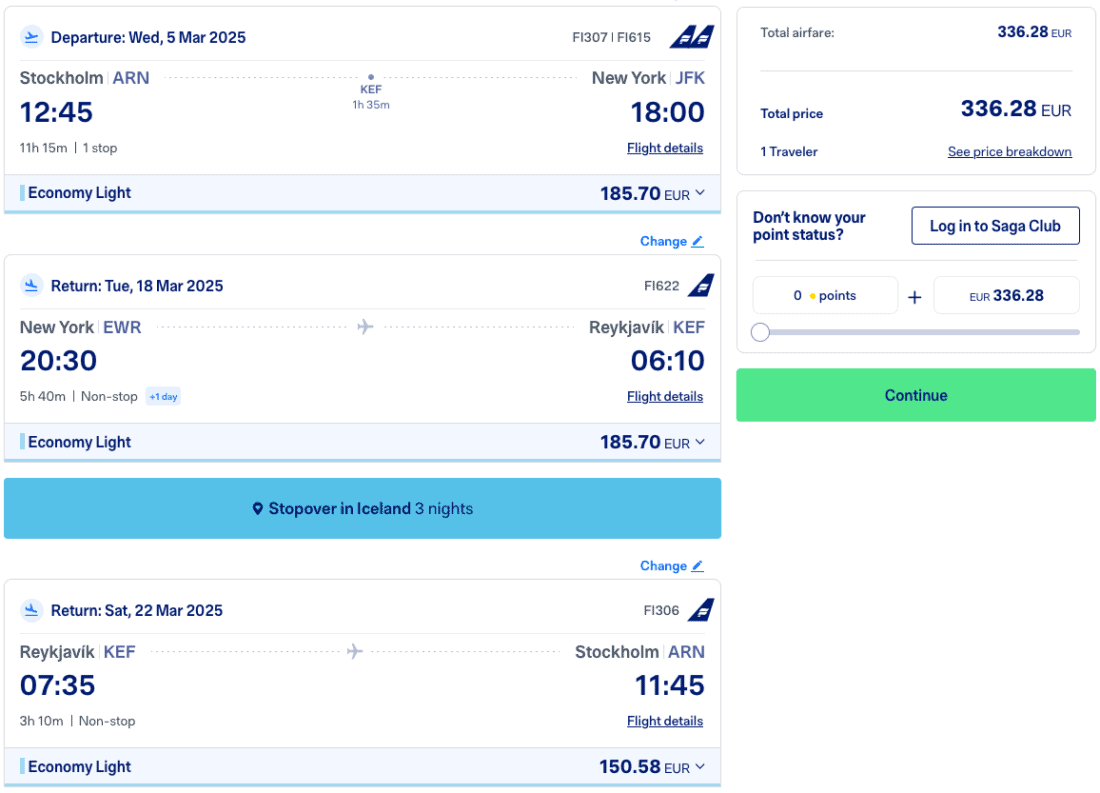Click the Icelandair logo beside FI306
The height and width of the screenshot is (793, 1100).
pos(701,610)
